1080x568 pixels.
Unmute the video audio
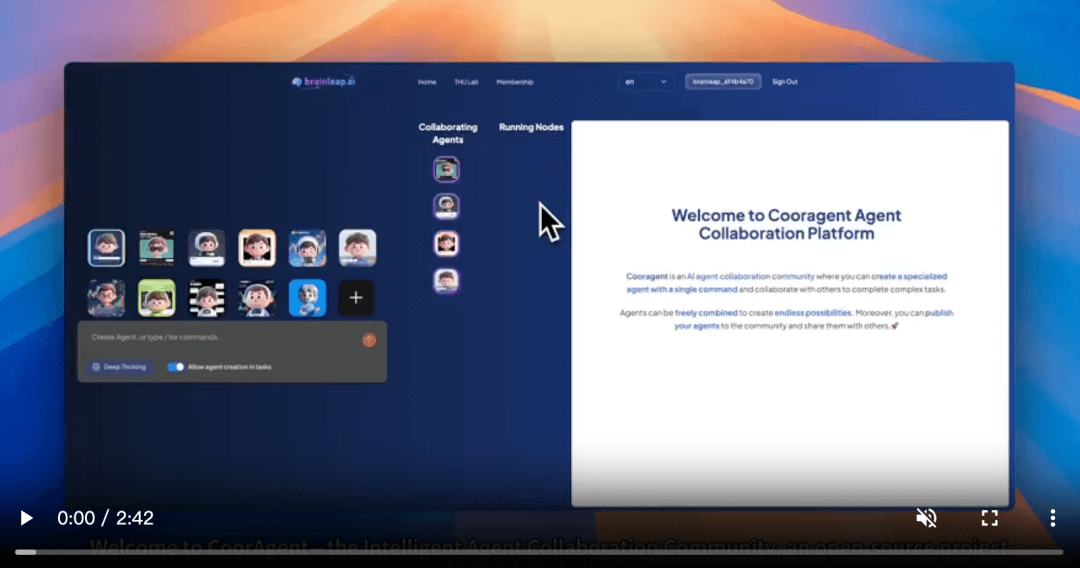pyautogui.click(x=926, y=518)
